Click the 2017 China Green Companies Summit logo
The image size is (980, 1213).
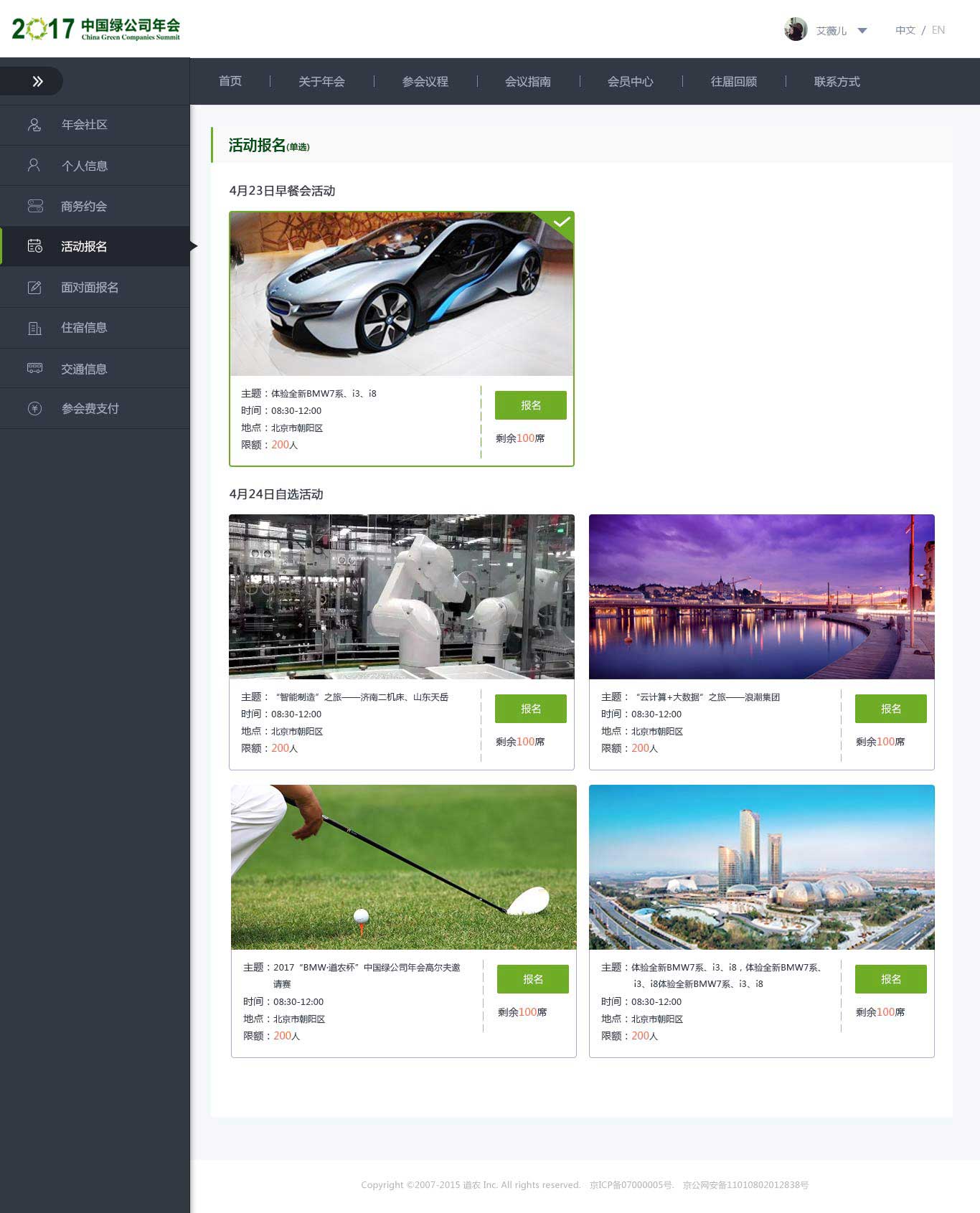point(96,29)
